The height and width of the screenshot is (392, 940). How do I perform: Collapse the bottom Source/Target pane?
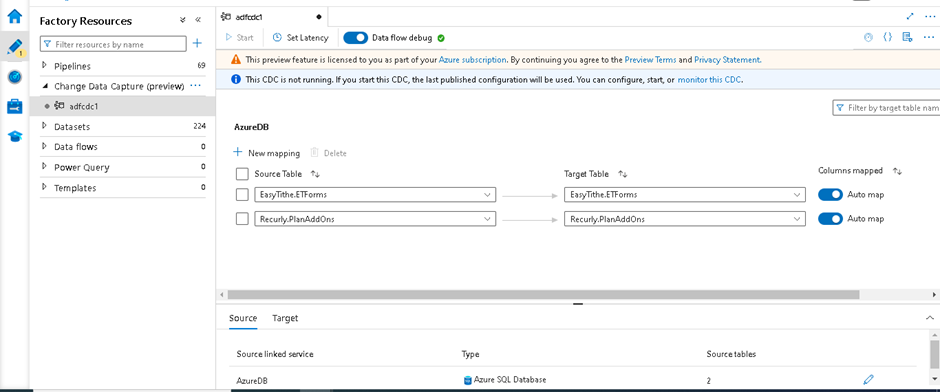point(930,318)
